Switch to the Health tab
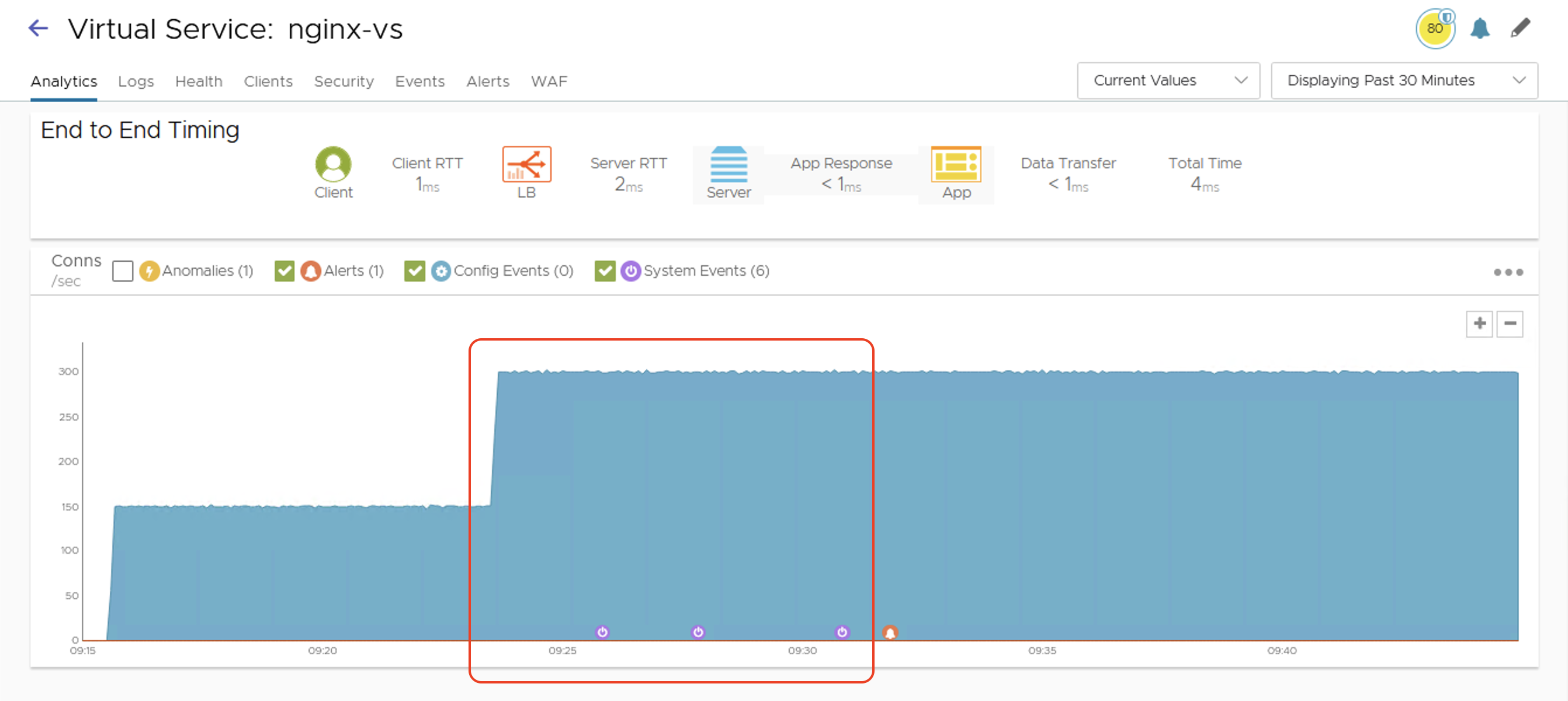This screenshot has height=701, width=1568. point(199,82)
